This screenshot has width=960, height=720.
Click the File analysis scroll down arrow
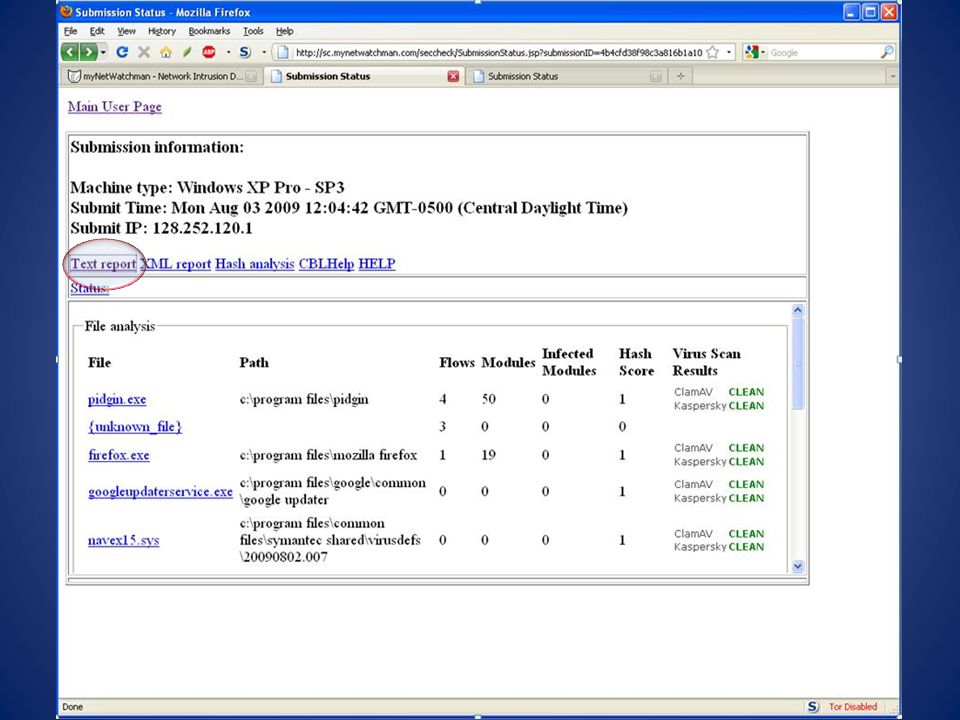click(x=797, y=566)
